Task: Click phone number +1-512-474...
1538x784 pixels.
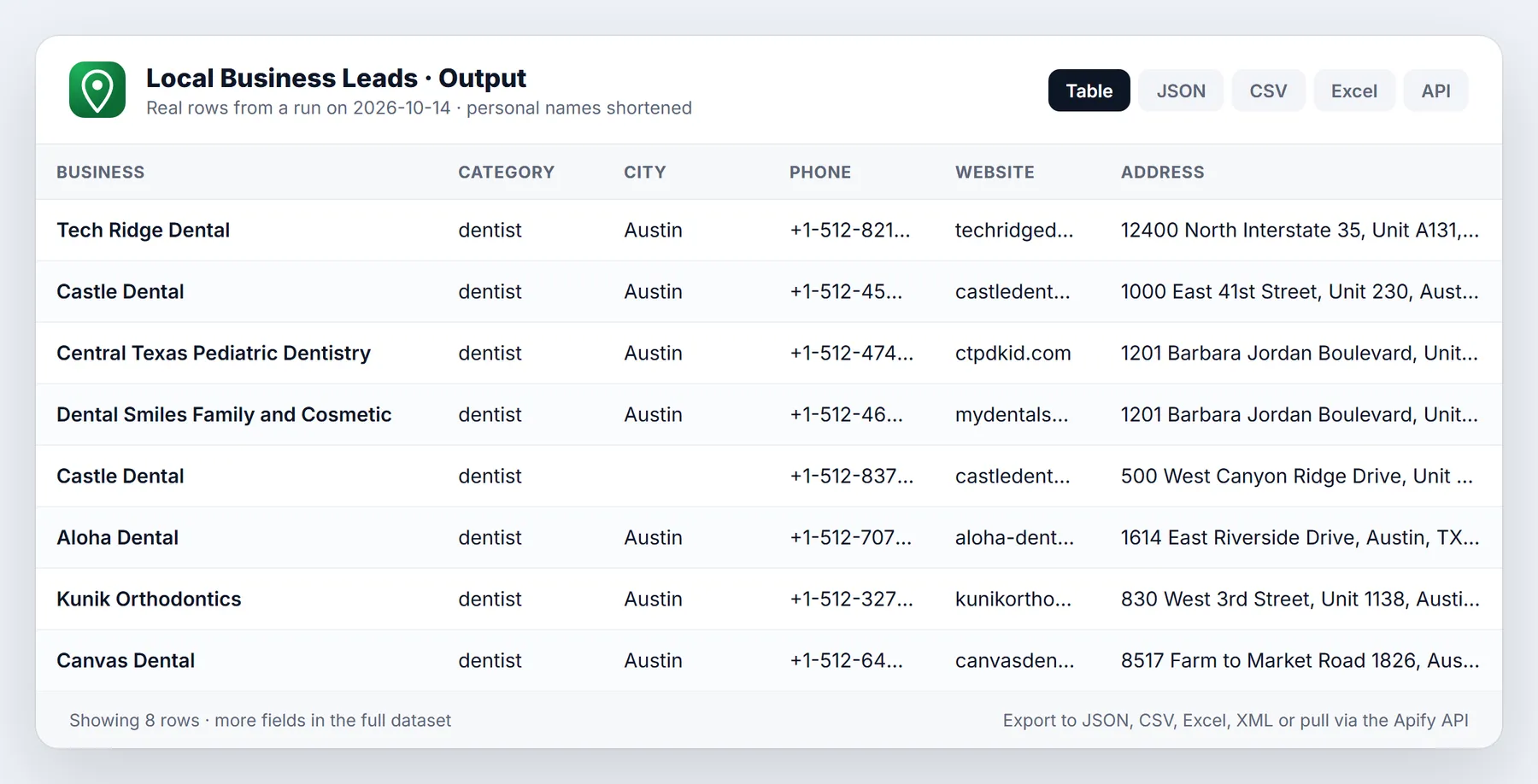Action: [x=852, y=354]
